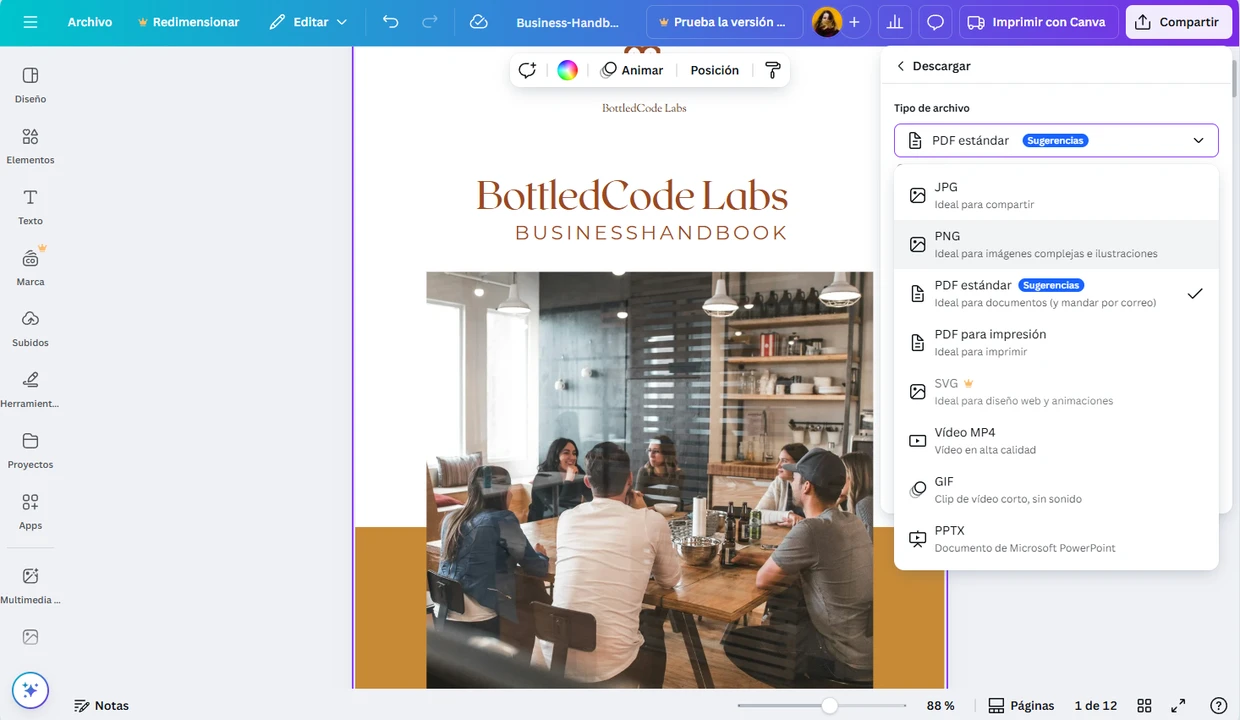Click the Compartir button
1240x720 pixels.
point(1178,22)
